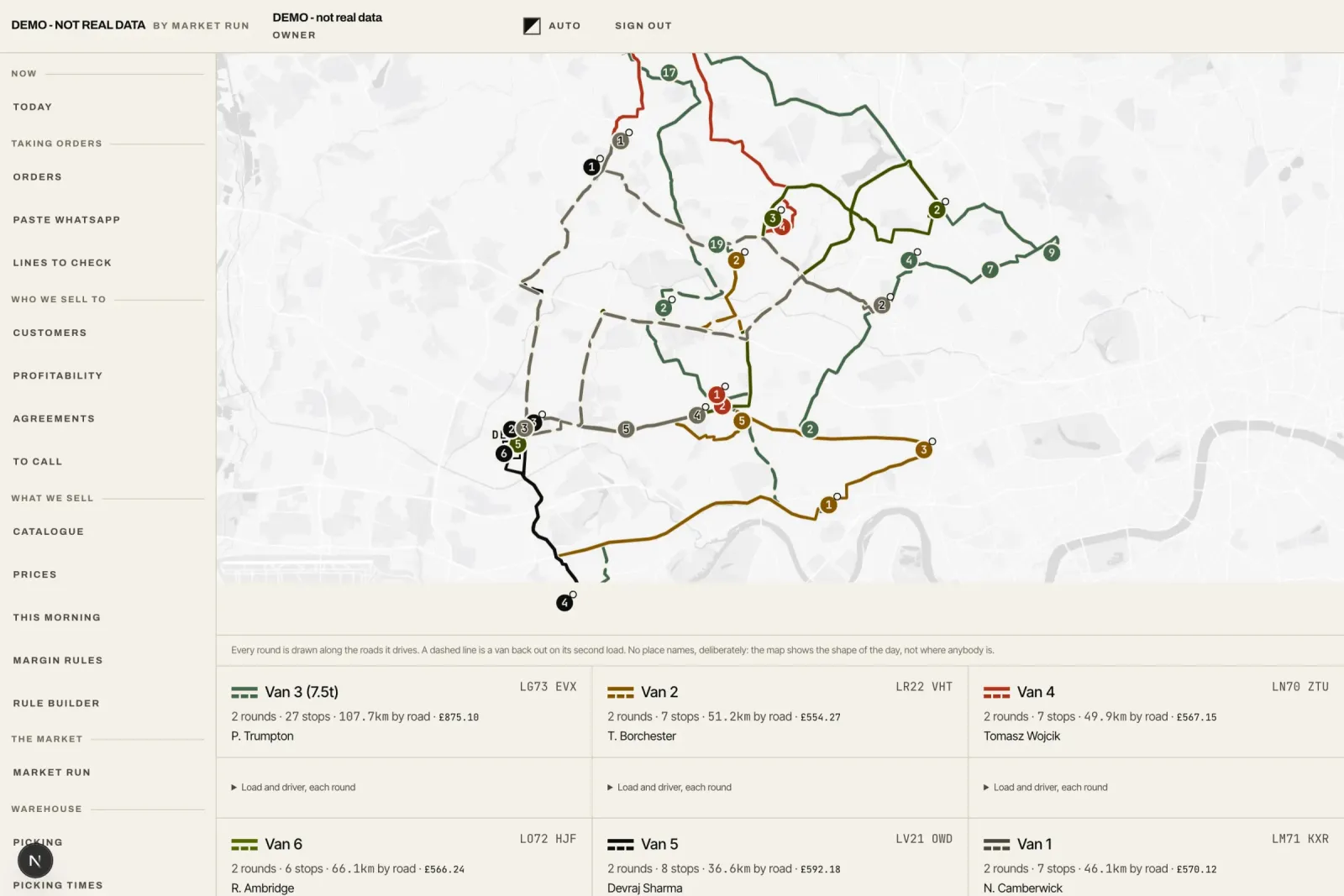Screen dimensions: 1344x896
Task: Click the Van 4 red line swatch
Action: point(996,693)
